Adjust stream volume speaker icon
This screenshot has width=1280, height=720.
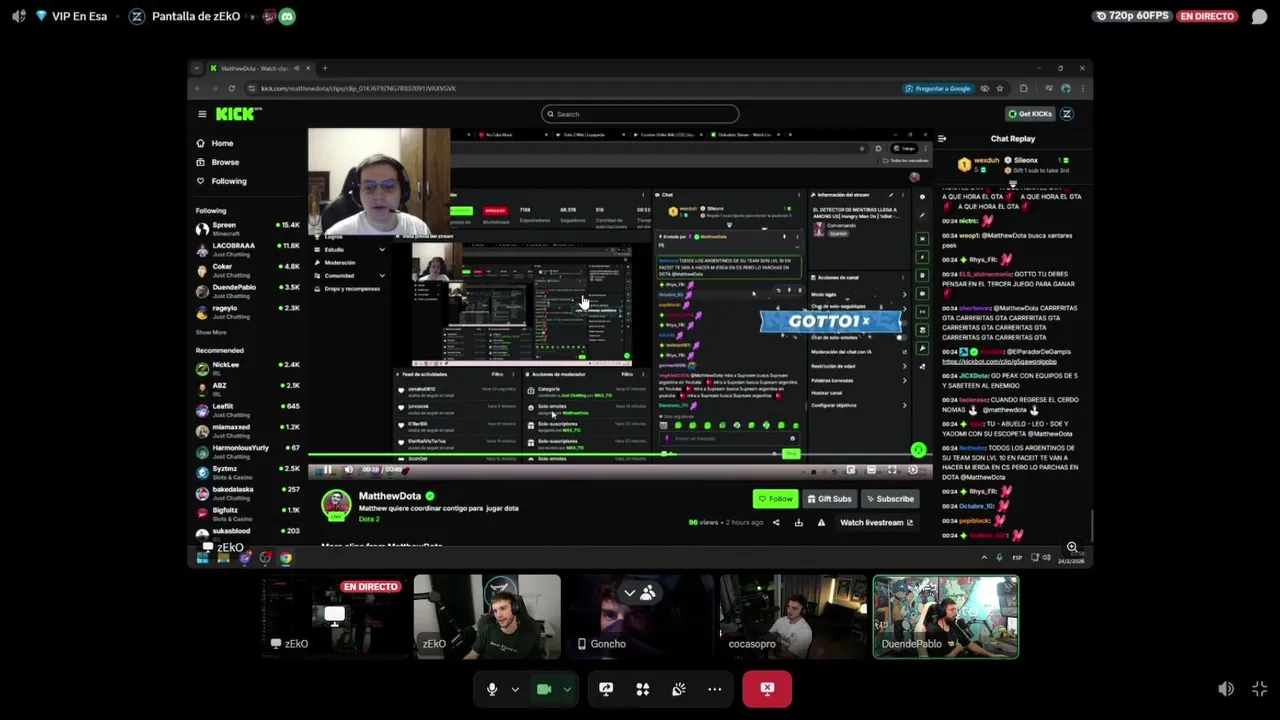coord(1226,689)
